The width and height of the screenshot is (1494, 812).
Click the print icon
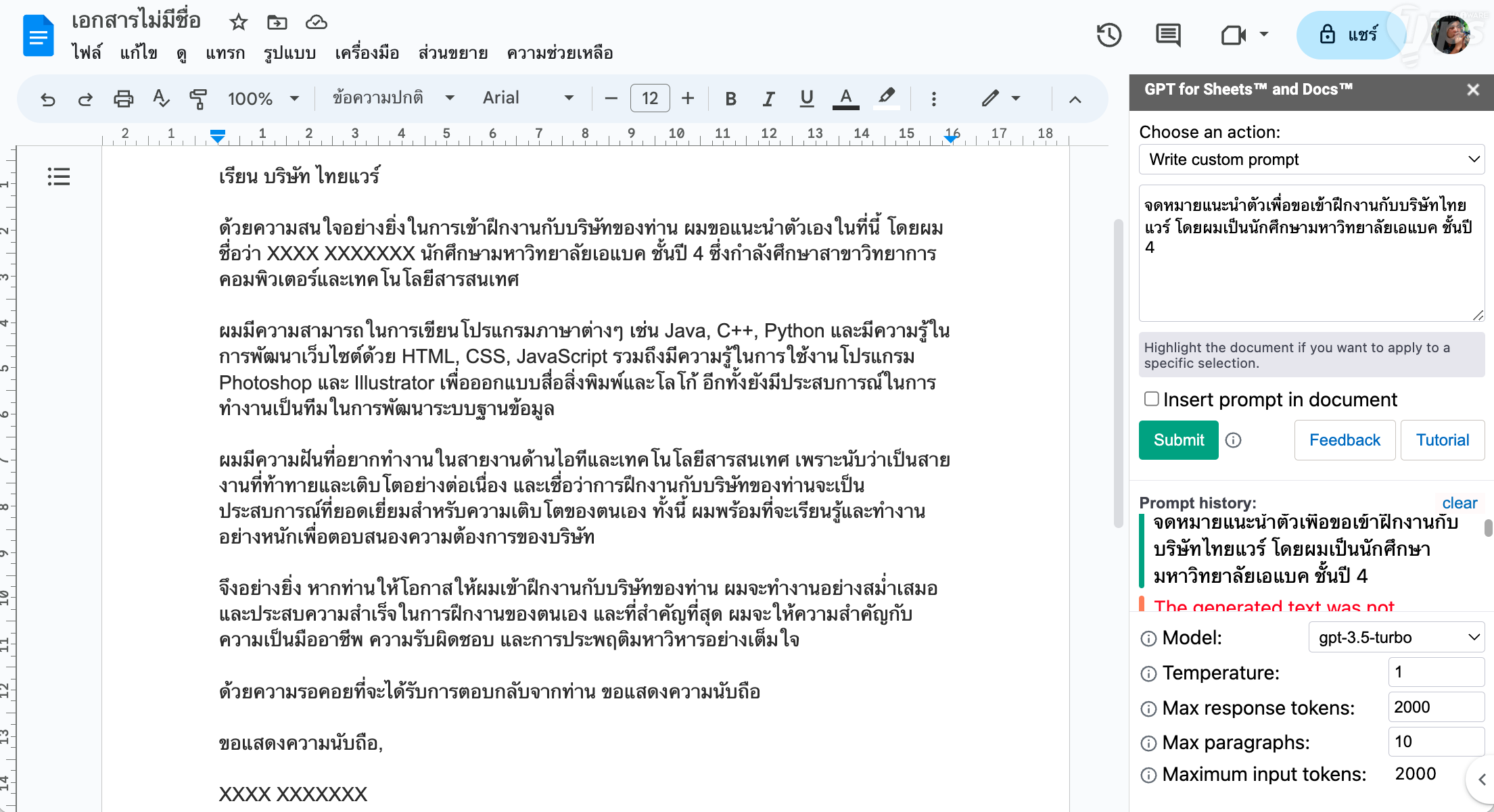pyautogui.click(x=123, y=99)
